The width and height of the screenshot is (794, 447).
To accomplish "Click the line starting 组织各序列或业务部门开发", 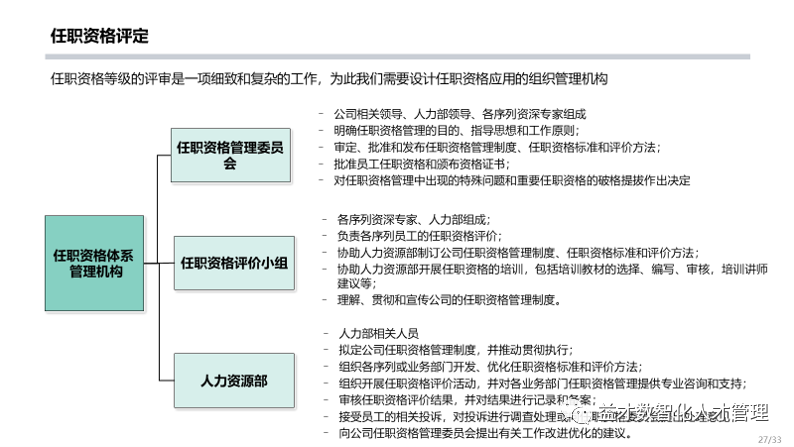I will pyautogui.click(x=490, y=367).
